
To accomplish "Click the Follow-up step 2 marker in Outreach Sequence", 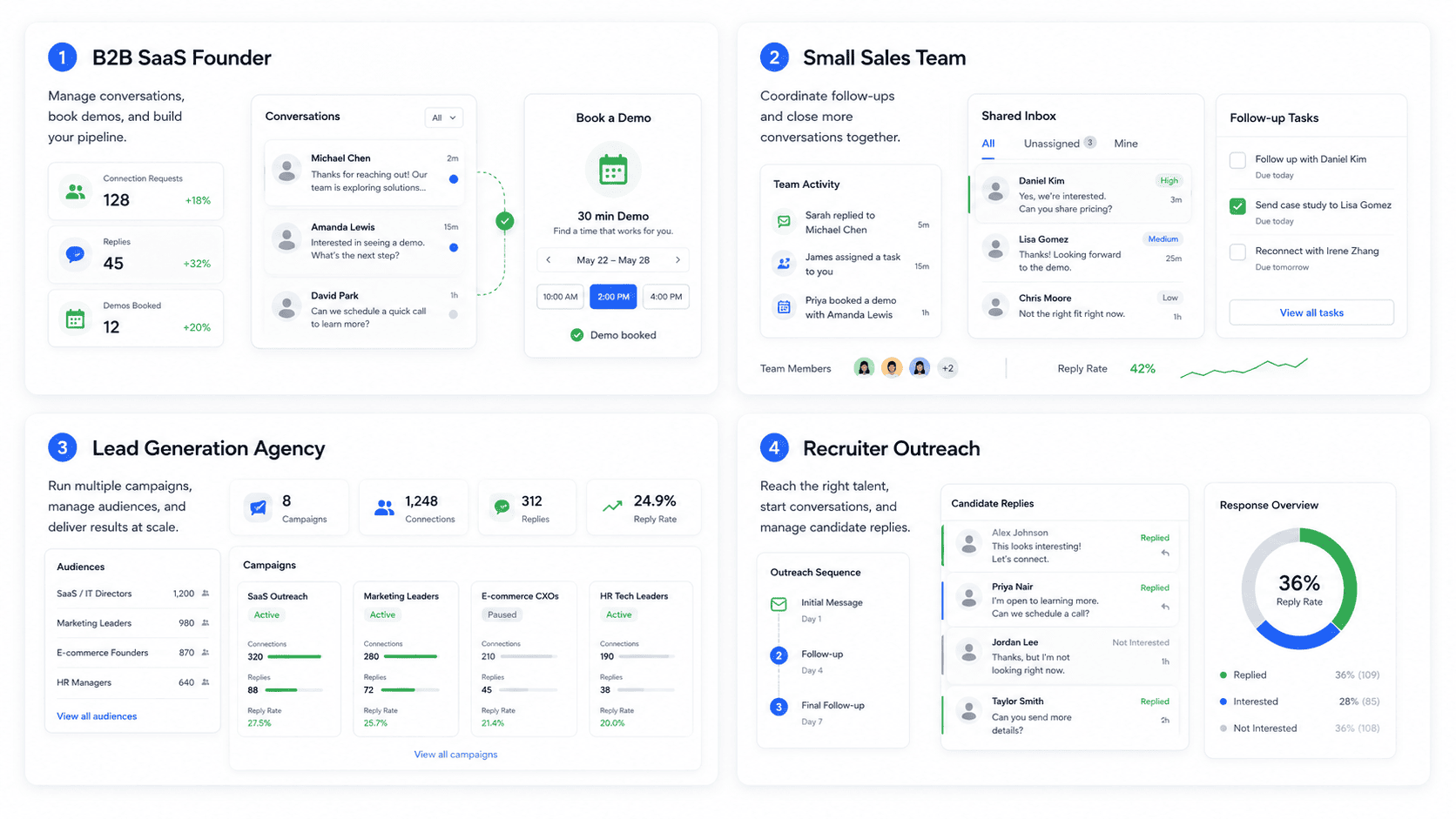I will pyautogui.click(x=779, y=655).
